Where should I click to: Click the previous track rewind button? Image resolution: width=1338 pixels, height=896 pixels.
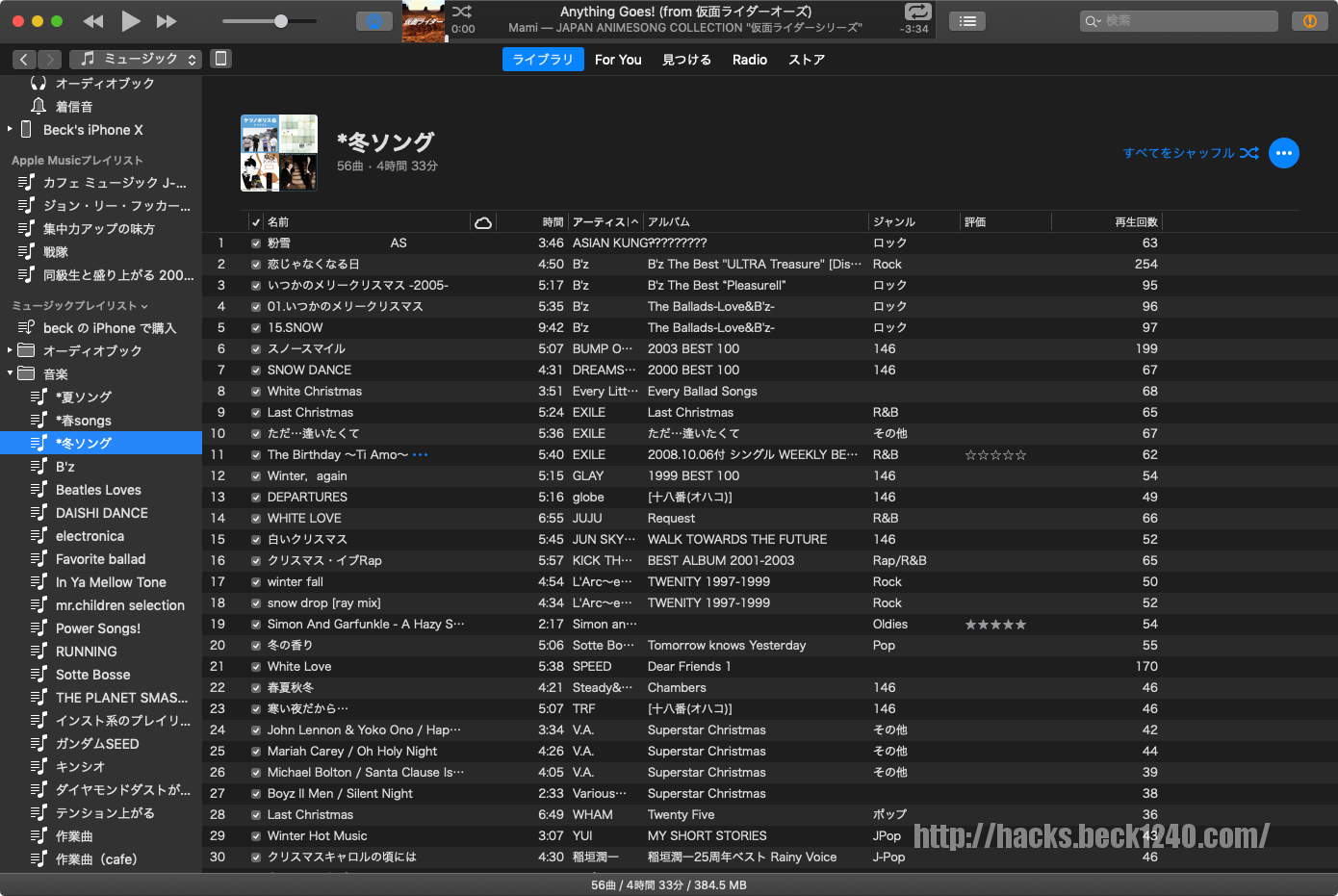tap(93, 21)
